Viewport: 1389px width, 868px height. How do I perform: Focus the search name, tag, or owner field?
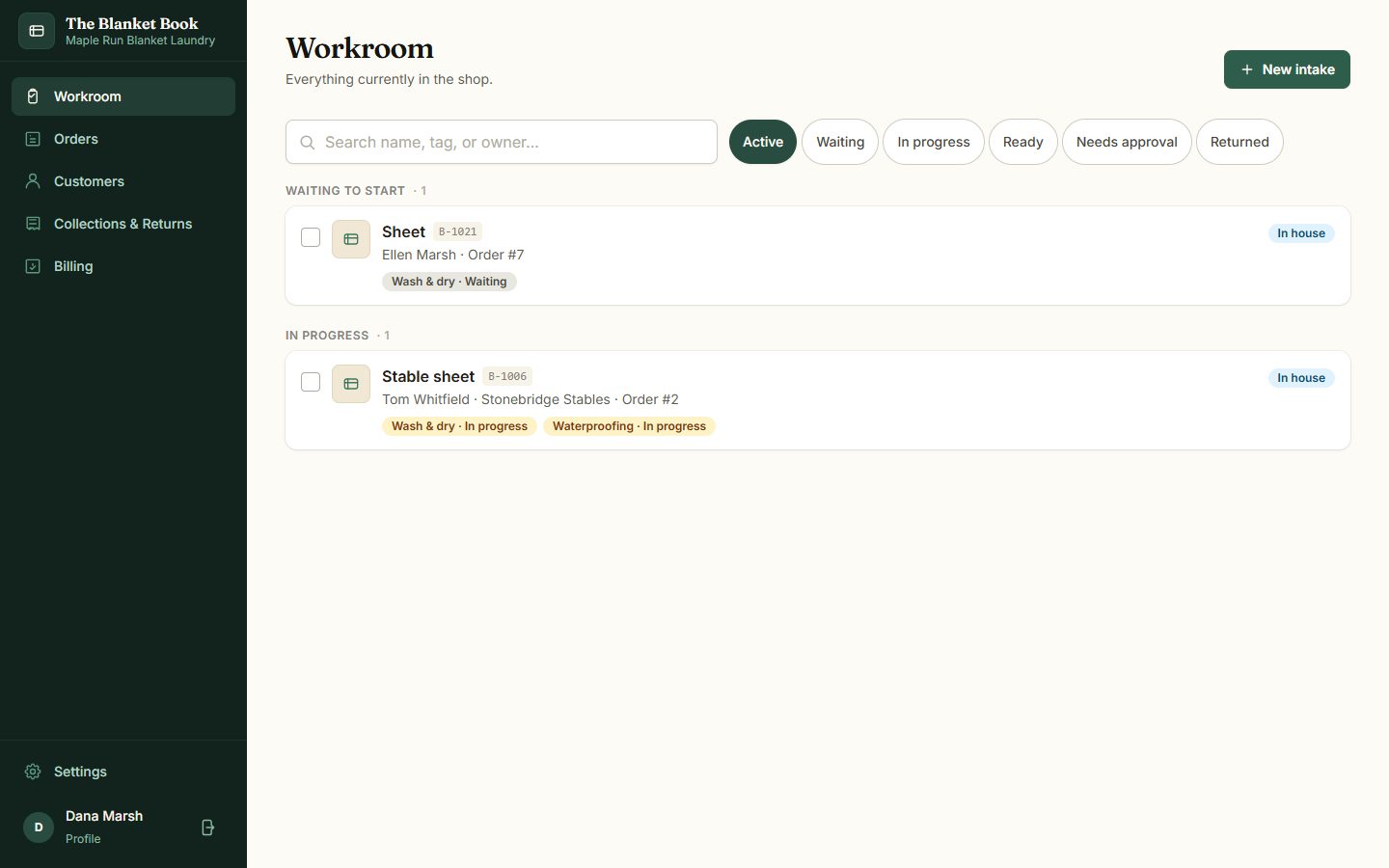(x=502, y=142)
